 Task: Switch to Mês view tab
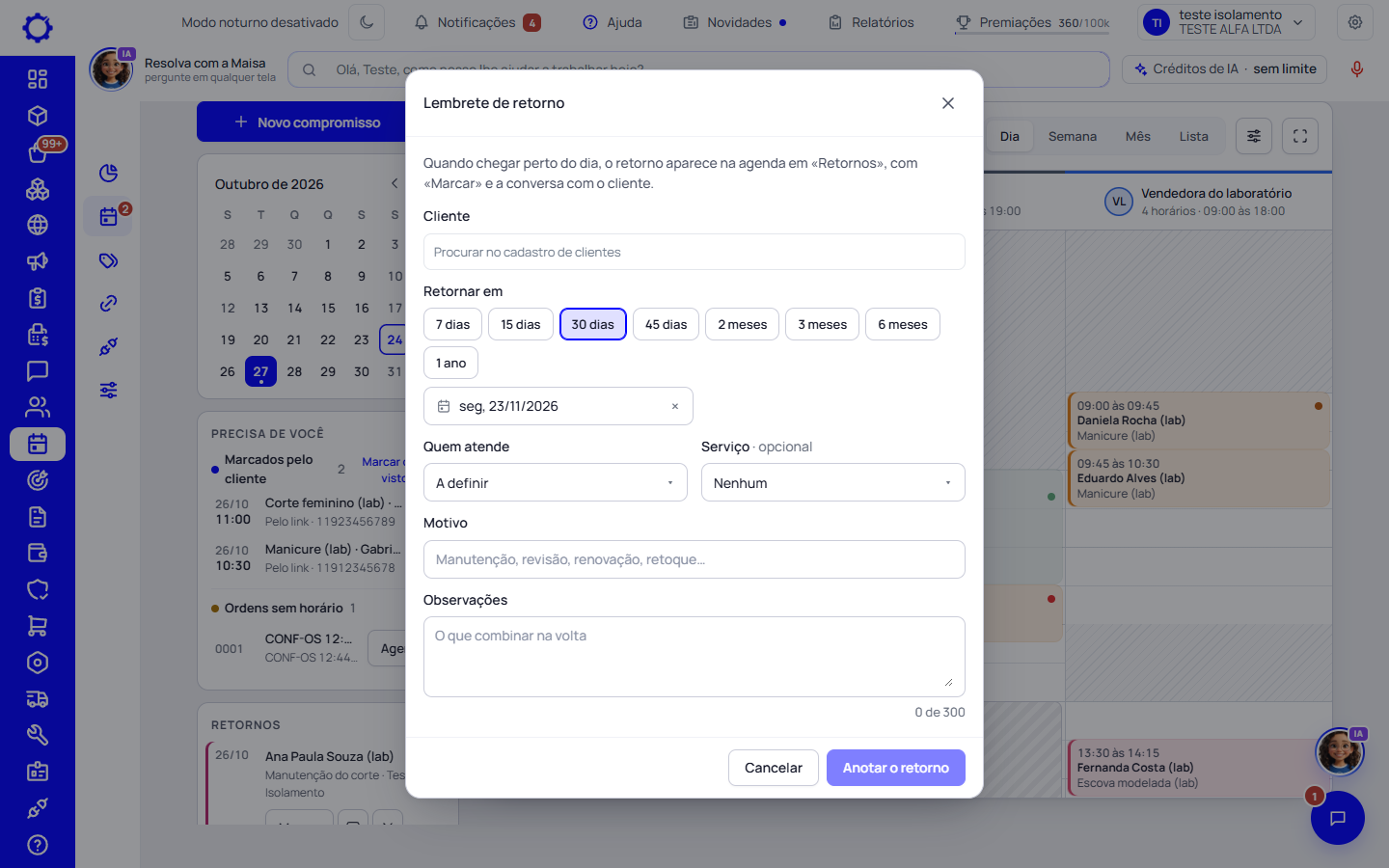point(1138,136)
